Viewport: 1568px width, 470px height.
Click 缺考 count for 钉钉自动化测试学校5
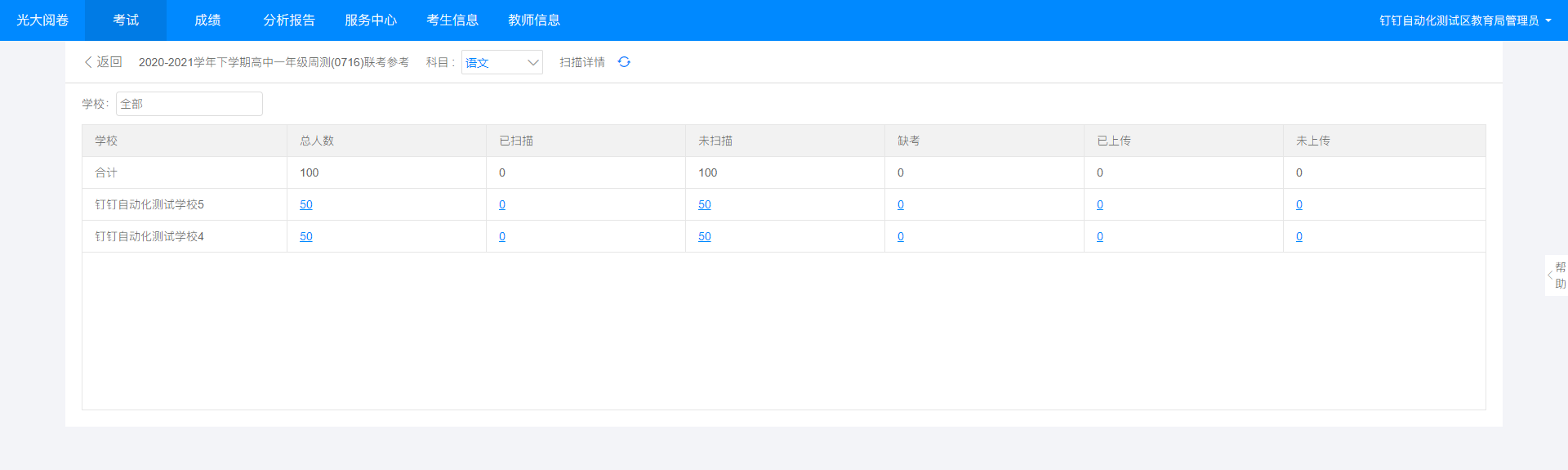point(901,204)
